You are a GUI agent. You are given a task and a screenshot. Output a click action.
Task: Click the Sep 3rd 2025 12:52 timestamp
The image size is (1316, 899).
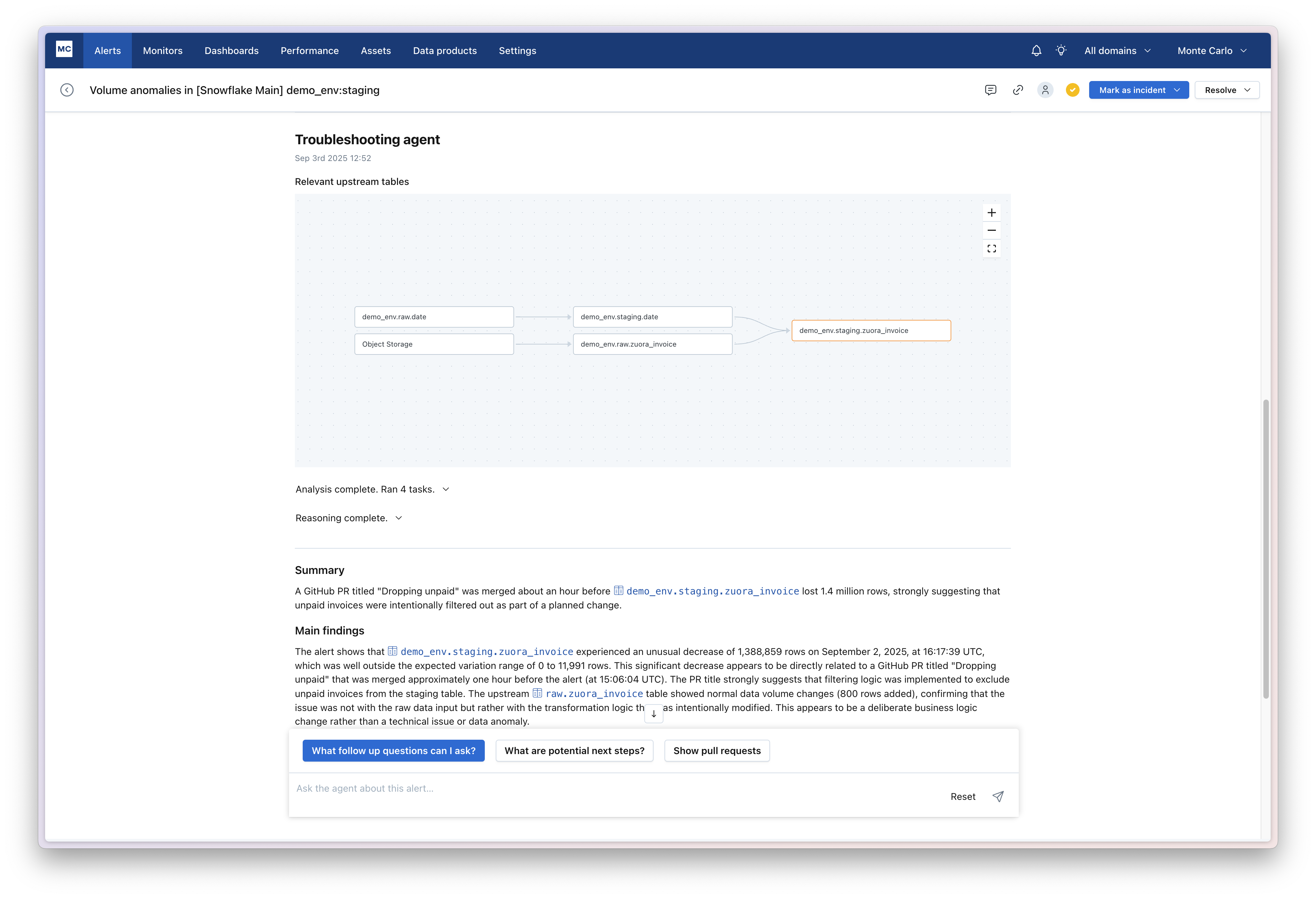(333, 158)
